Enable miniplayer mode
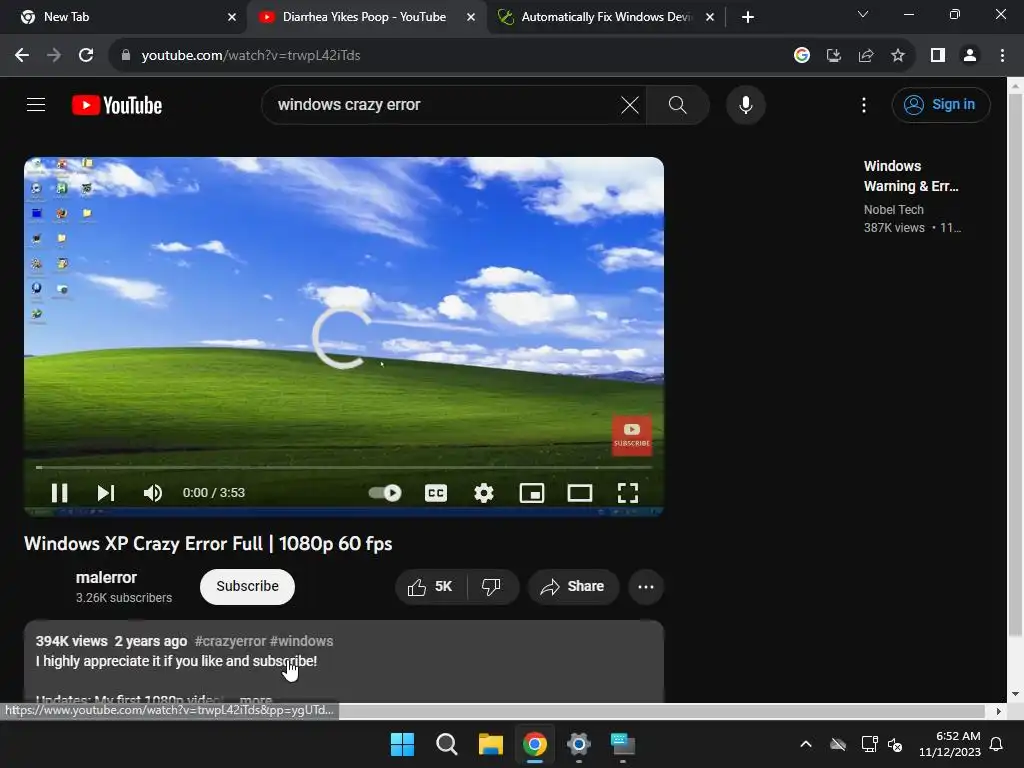The width and height of the screenshot is (1024, 768). tap(532, 493)
